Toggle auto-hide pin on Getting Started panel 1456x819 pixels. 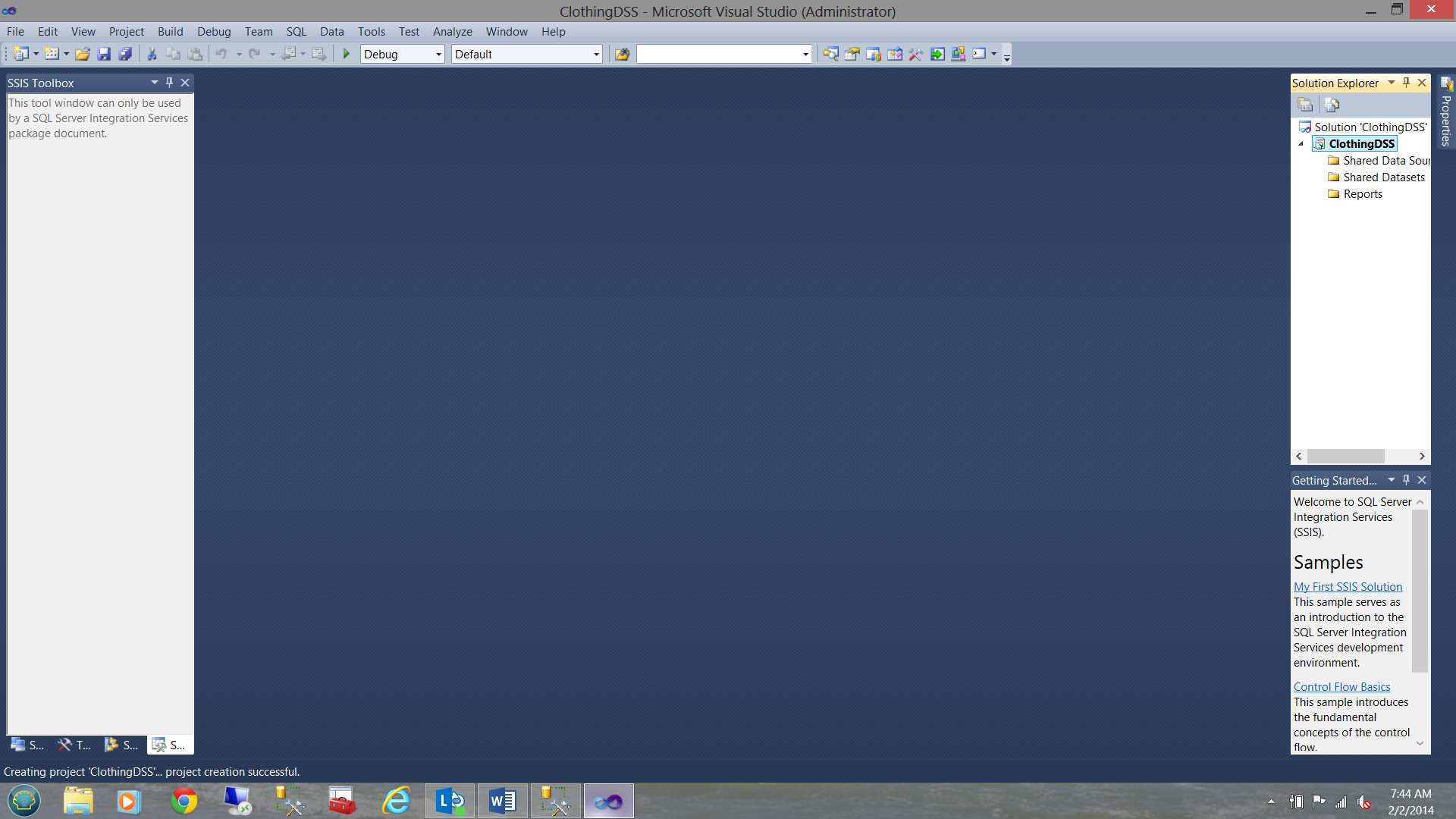(x=1406, y=479)
